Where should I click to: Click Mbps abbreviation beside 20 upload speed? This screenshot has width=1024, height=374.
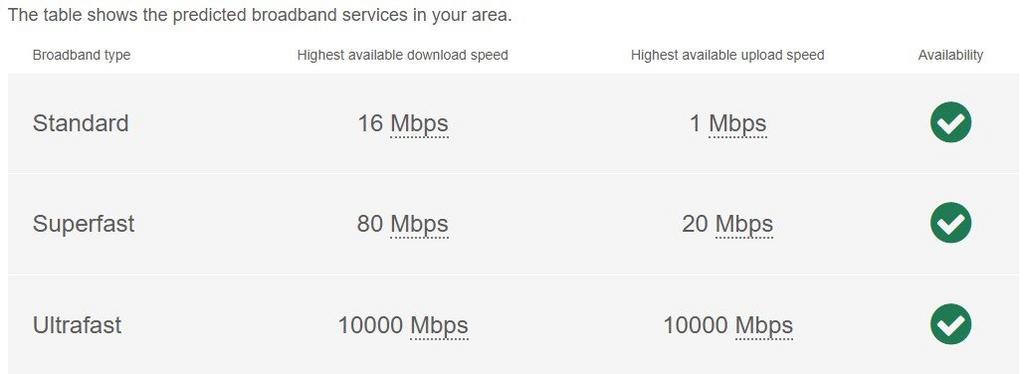tap(744, 224)
